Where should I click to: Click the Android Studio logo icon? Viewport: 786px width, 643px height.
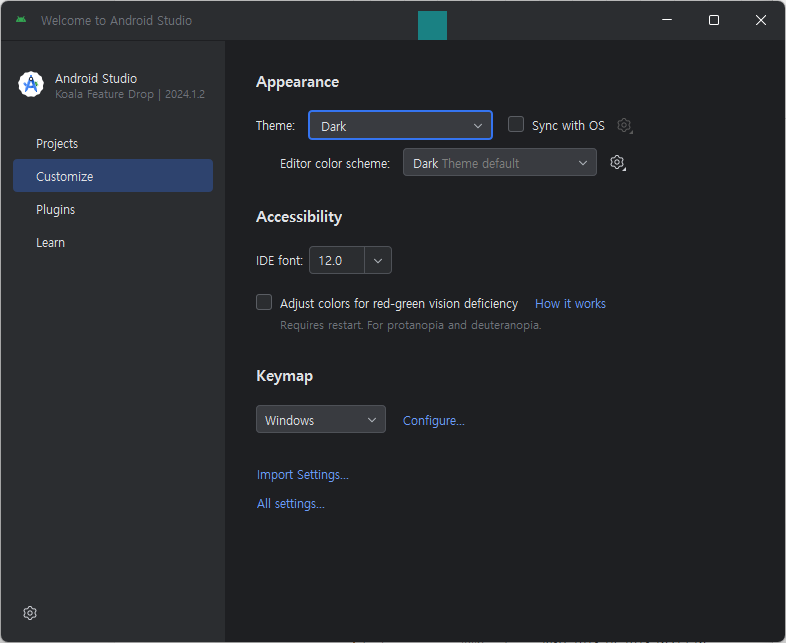click(31, 84)
